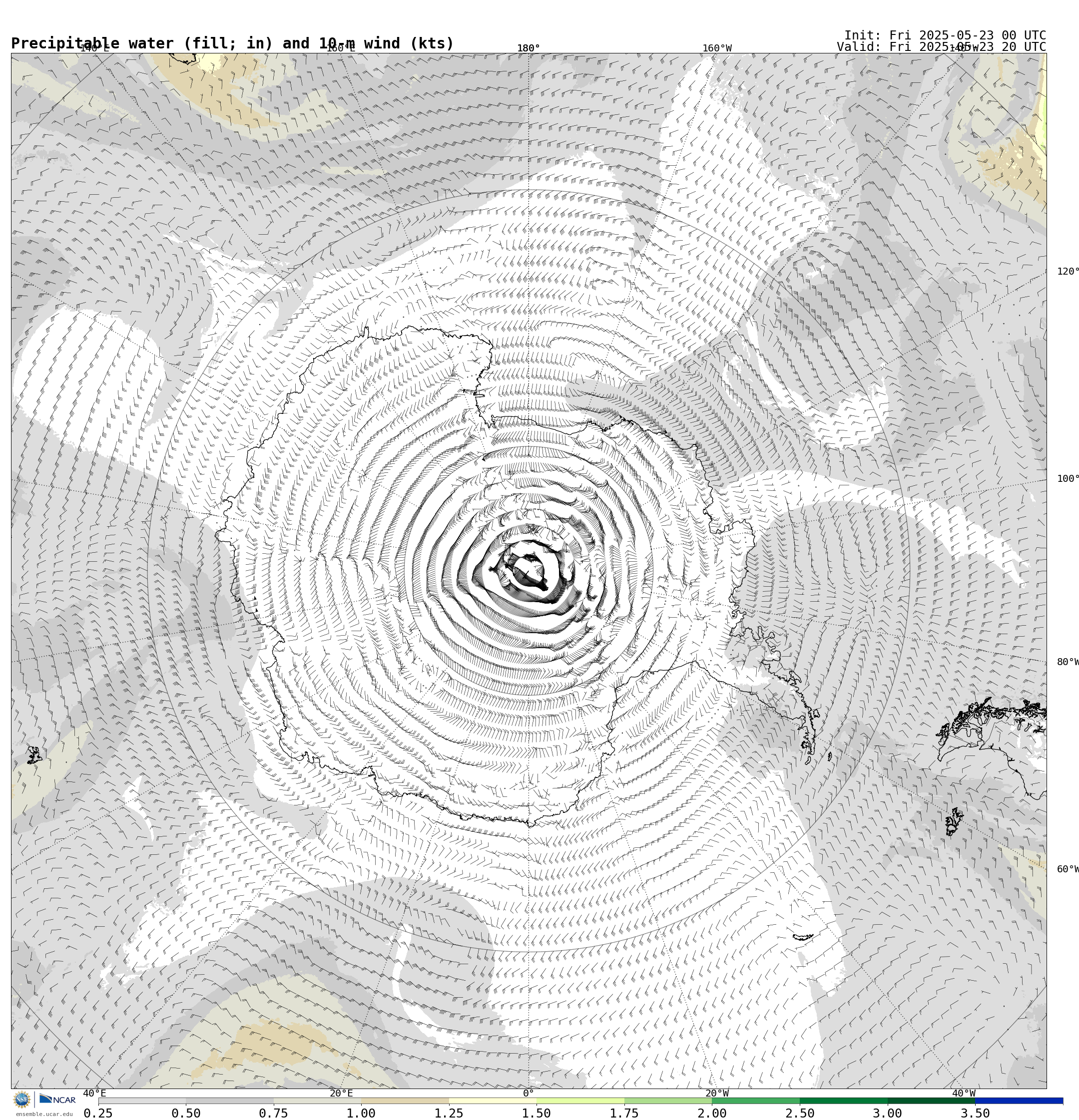Screen dimensions: 1079x1120
Task: Select the 'Precipitable water' map title
Action: click(232, 43)
